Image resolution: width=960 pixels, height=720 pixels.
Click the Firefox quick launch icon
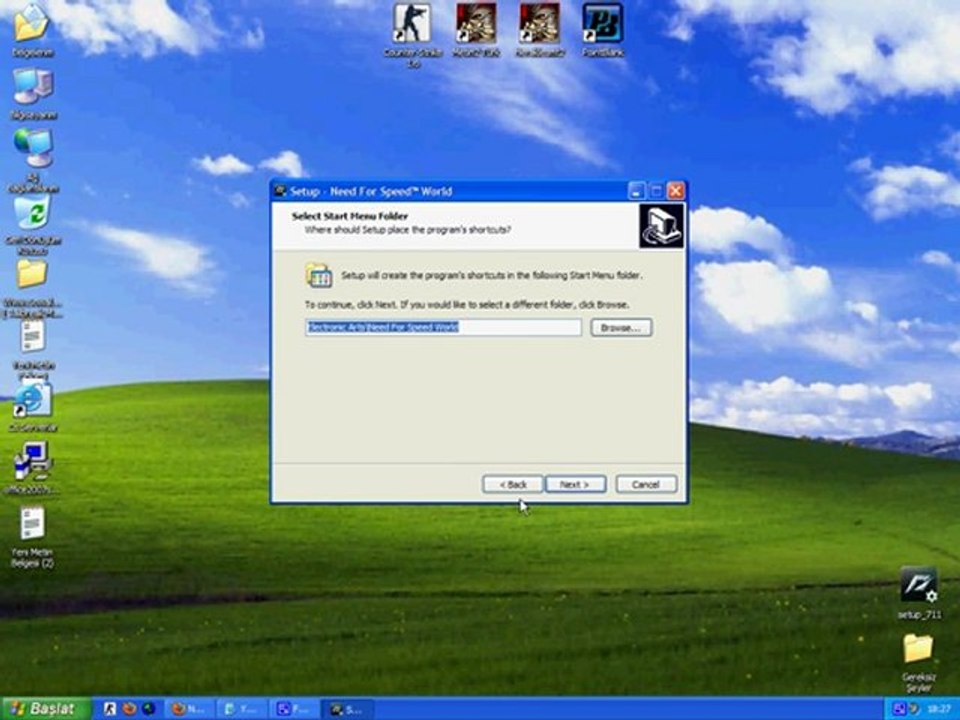[129, 709]
